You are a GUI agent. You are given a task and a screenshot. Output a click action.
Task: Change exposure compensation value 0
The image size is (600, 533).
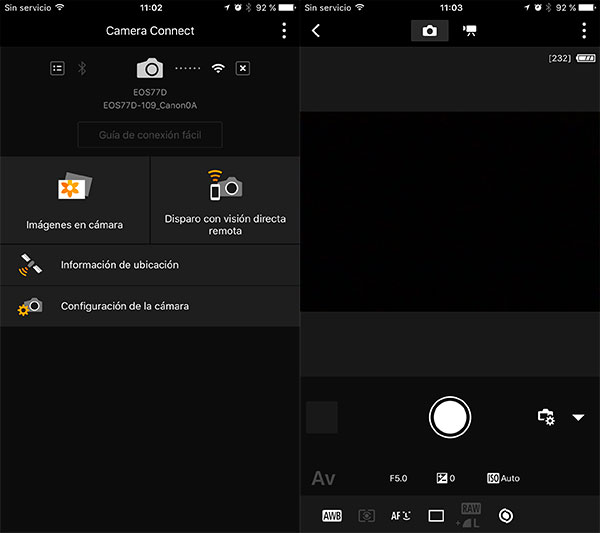click(x=446, y=479)
